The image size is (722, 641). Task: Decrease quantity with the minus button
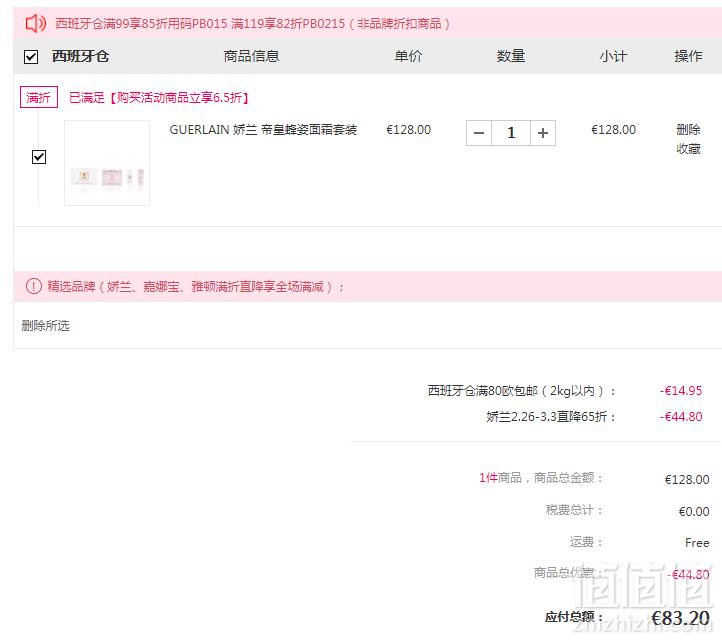[479, 133]
